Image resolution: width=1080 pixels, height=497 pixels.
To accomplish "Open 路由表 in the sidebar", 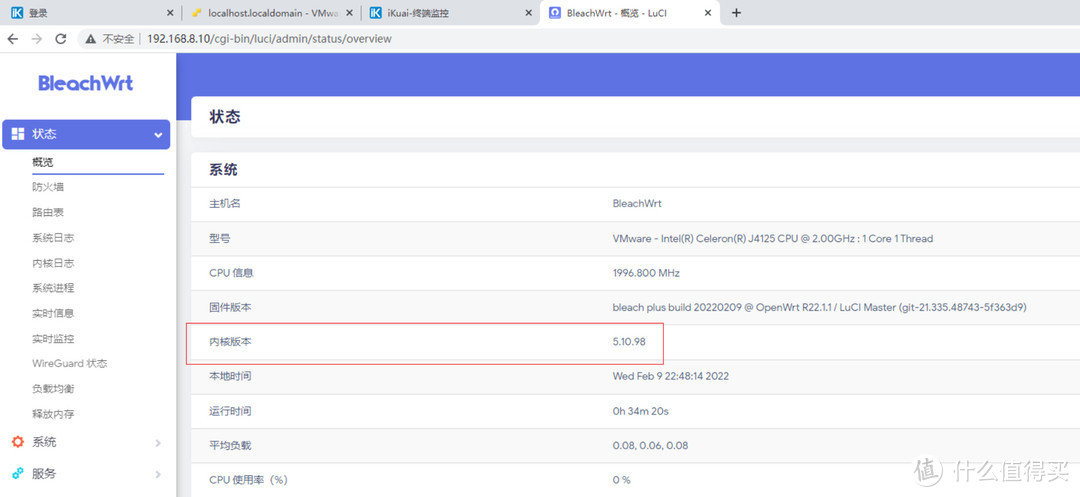I will [x=48, y=212].
